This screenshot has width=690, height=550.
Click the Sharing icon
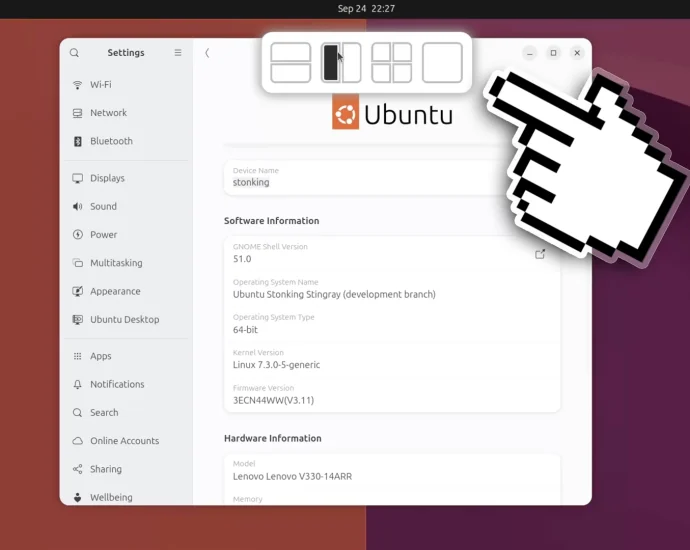[77, 469]
